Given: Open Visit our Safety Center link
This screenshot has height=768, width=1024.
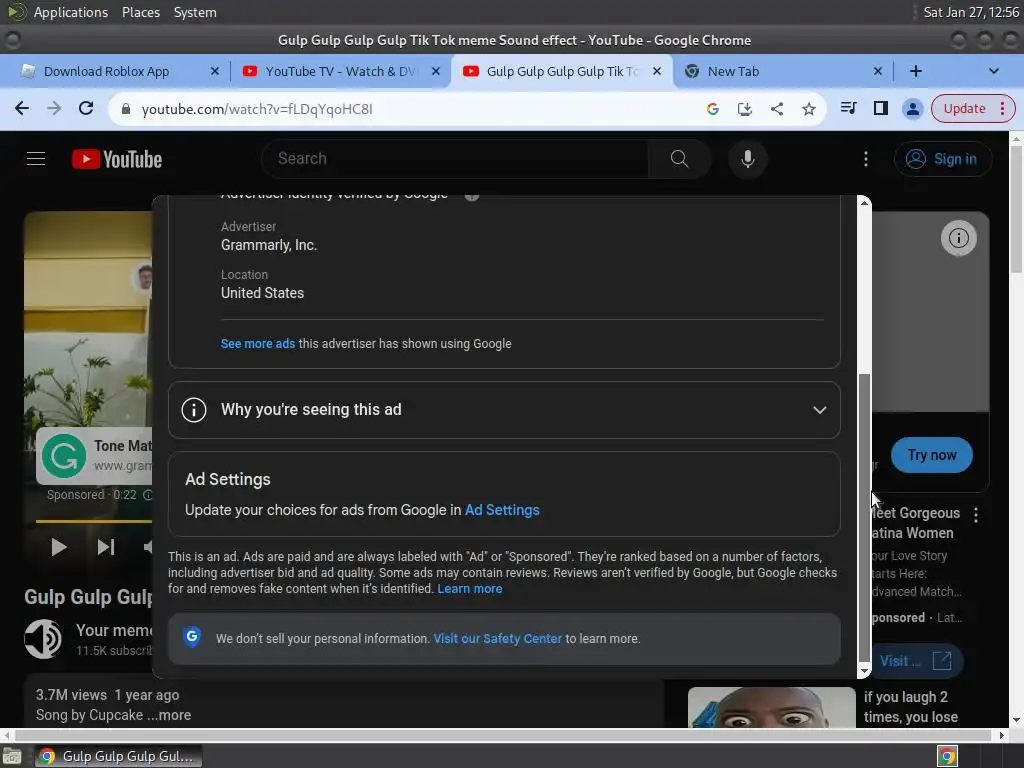Looking at the screenshot, I should [497, 639].
